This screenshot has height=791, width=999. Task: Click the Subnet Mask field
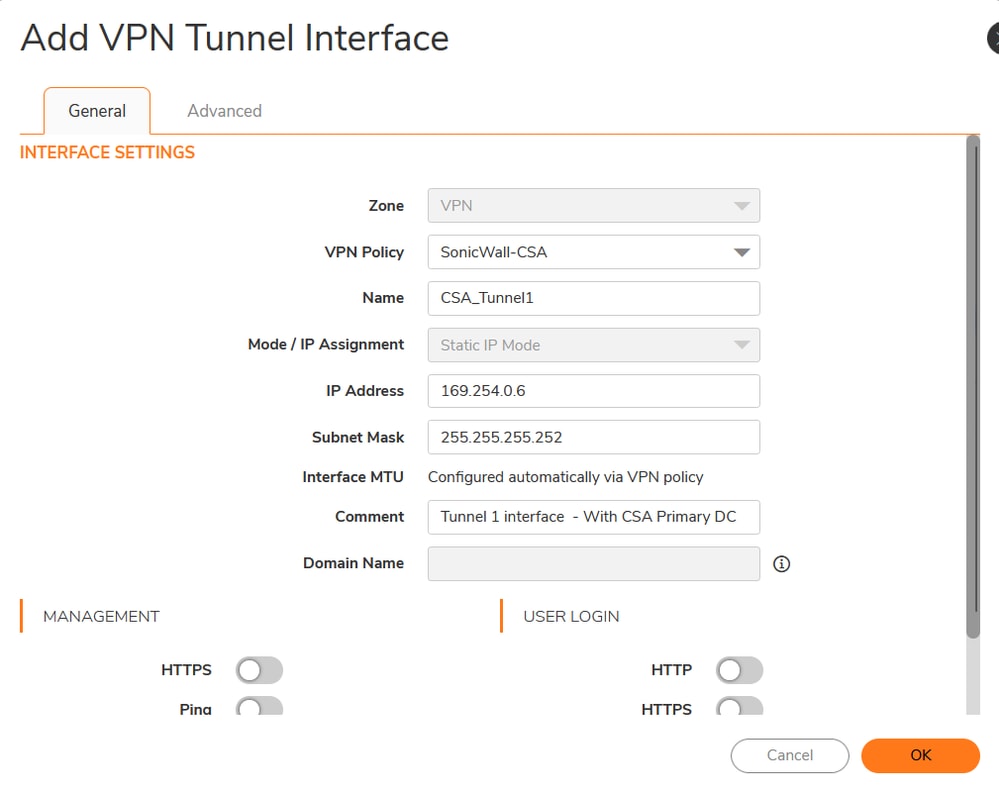click(593, 437)
